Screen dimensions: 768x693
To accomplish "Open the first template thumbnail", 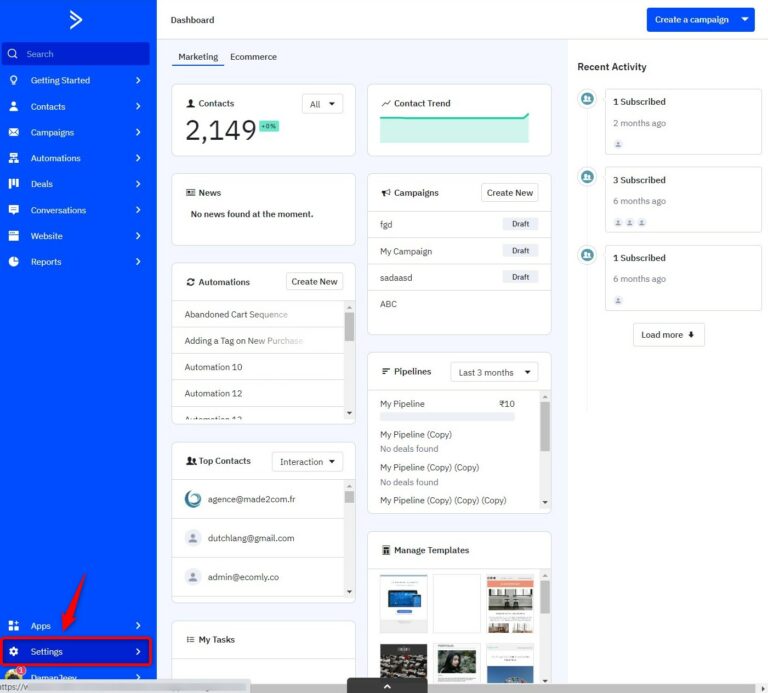I will [x=404, y=603].
